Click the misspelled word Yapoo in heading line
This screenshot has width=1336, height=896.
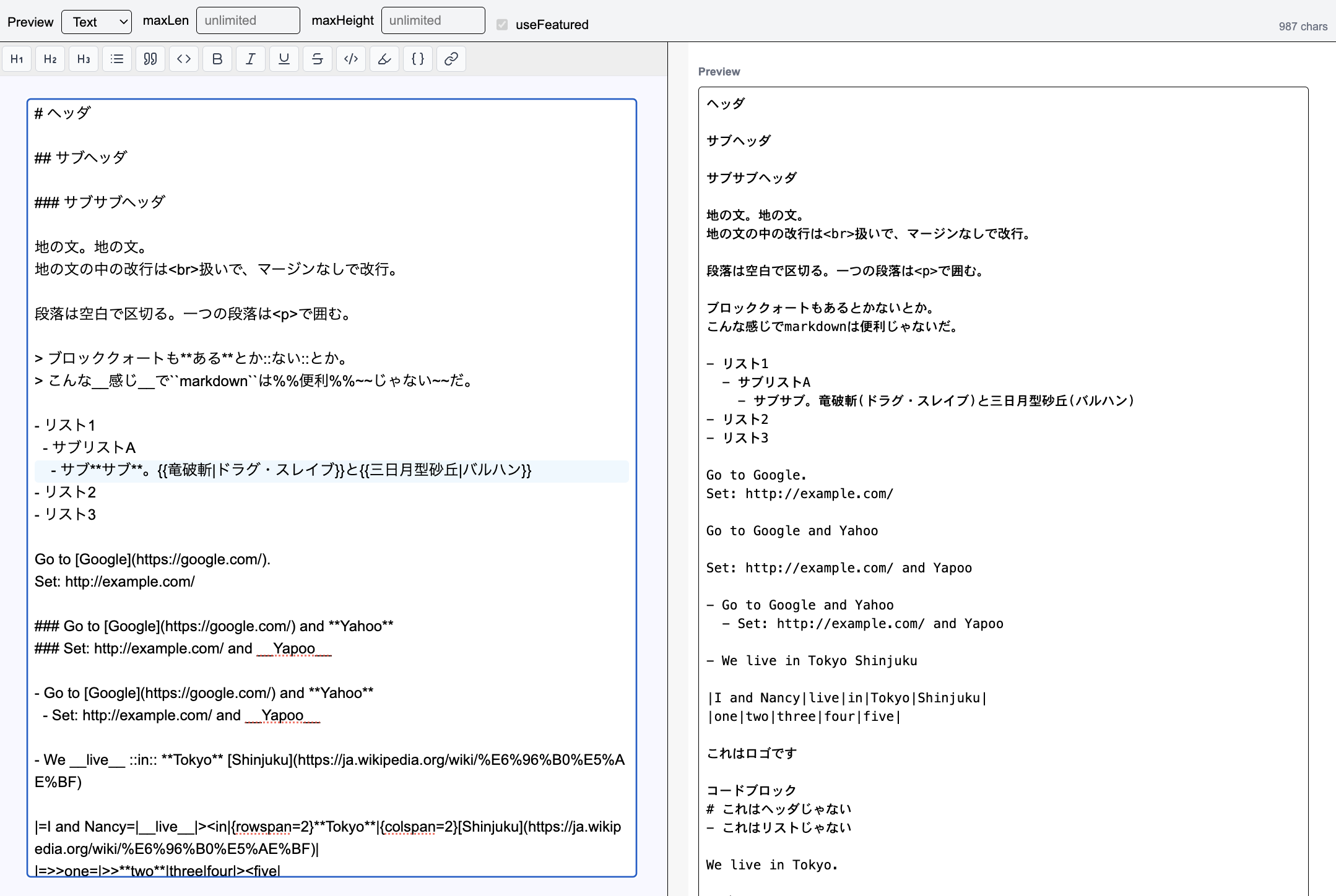coord(294,648)
